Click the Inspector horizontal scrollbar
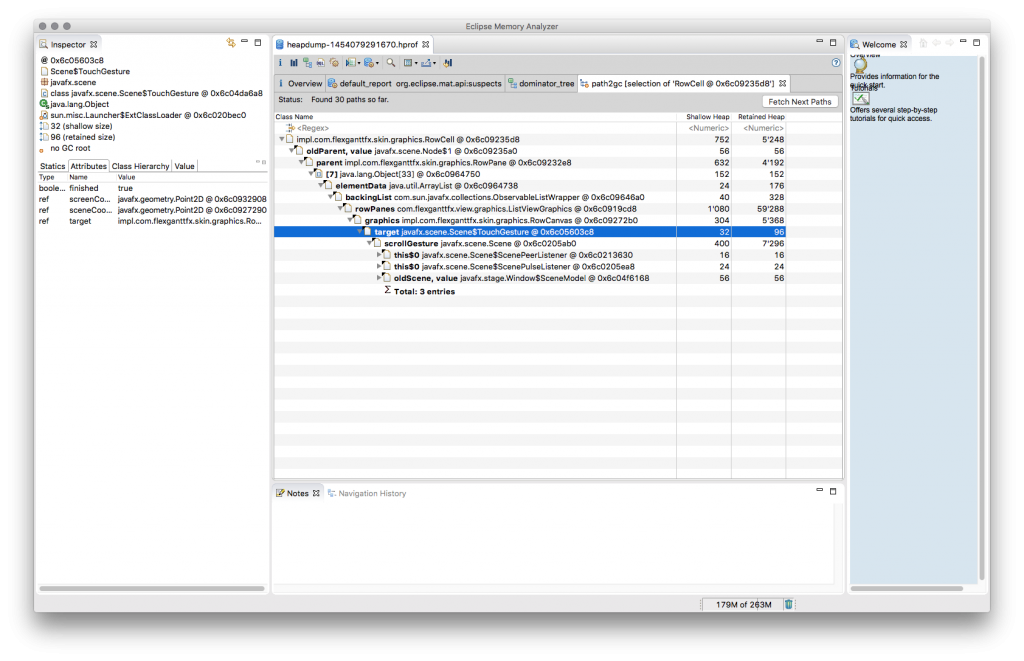 point(152,588)
